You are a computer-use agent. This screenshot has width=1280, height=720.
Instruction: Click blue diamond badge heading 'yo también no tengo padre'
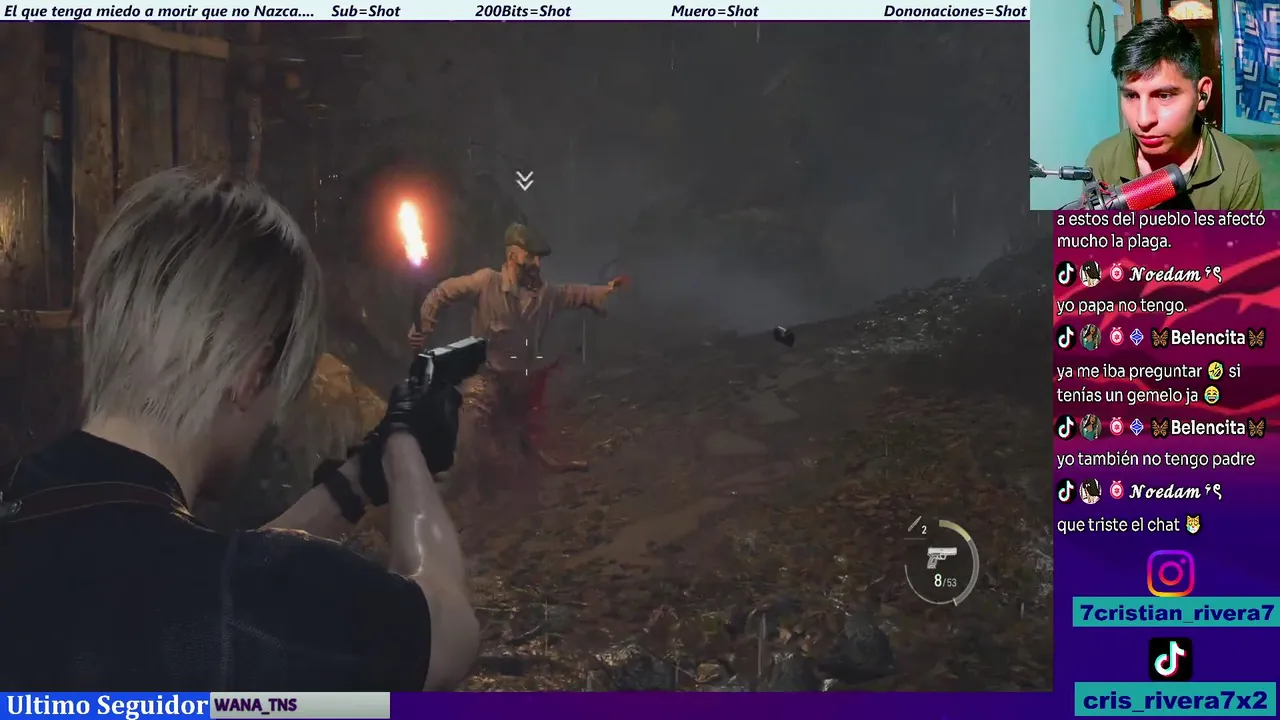pos(1136,427)
